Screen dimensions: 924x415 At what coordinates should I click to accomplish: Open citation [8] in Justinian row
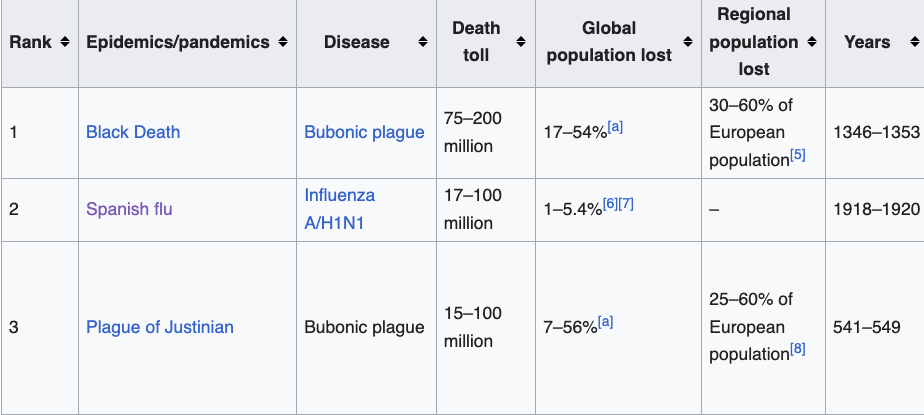click(797, 348)
